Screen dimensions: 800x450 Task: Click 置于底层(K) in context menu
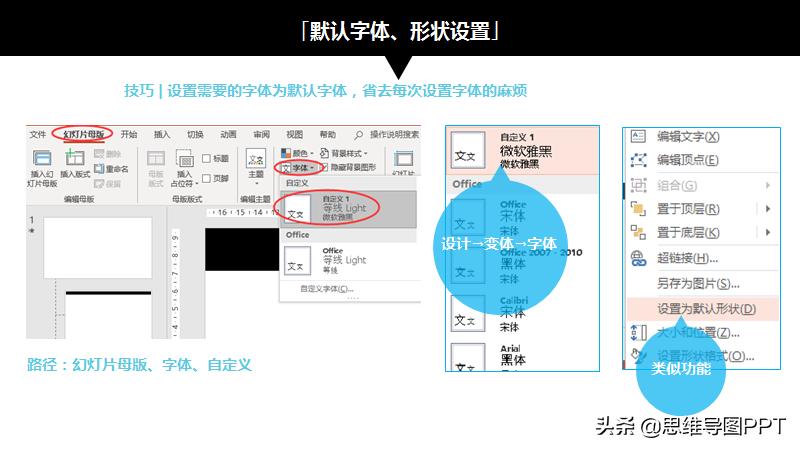click(688, 233)
